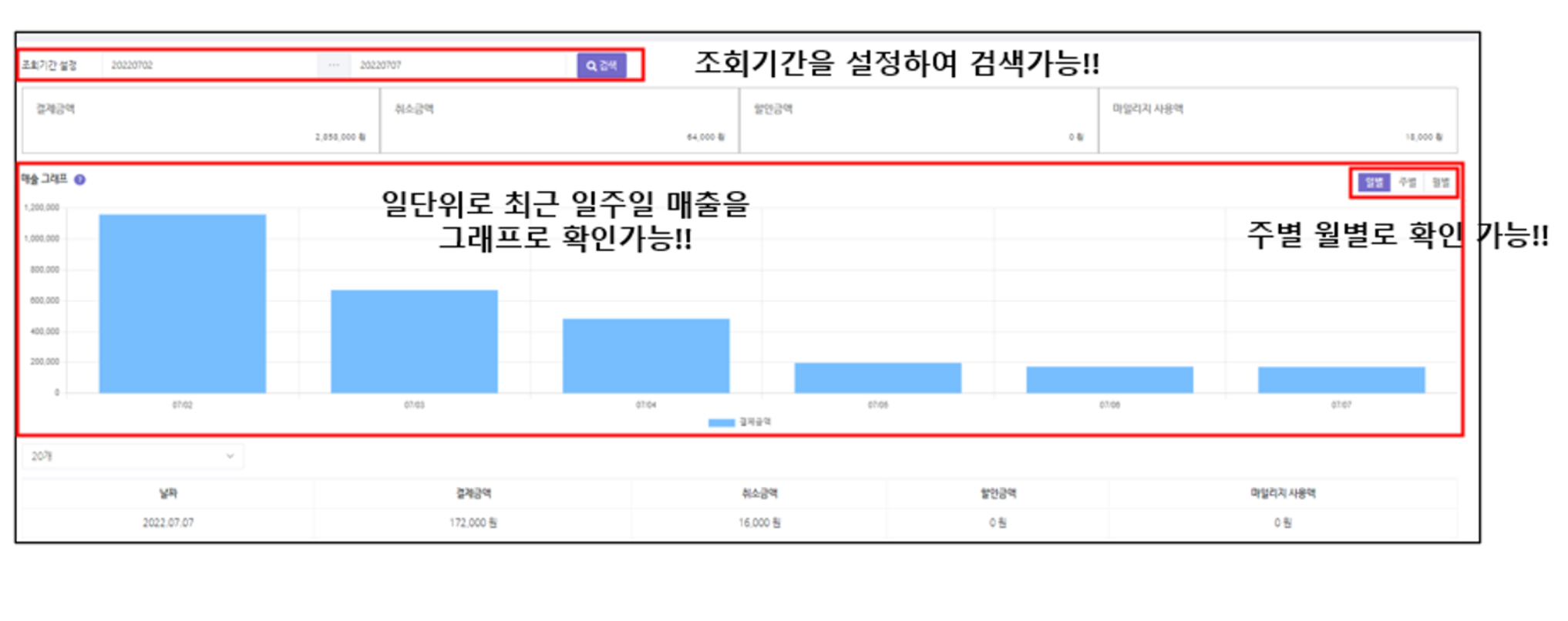The width and height of the screenshot is (1568, 621).
Task: Click the 매출 그래프 heading
Action: (45, 179)
